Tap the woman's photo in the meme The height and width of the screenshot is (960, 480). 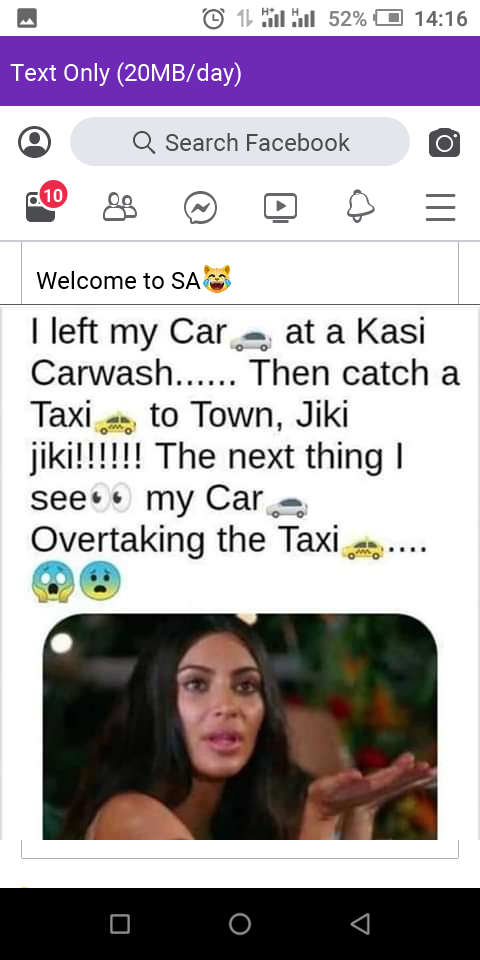(x=240, y=726)
